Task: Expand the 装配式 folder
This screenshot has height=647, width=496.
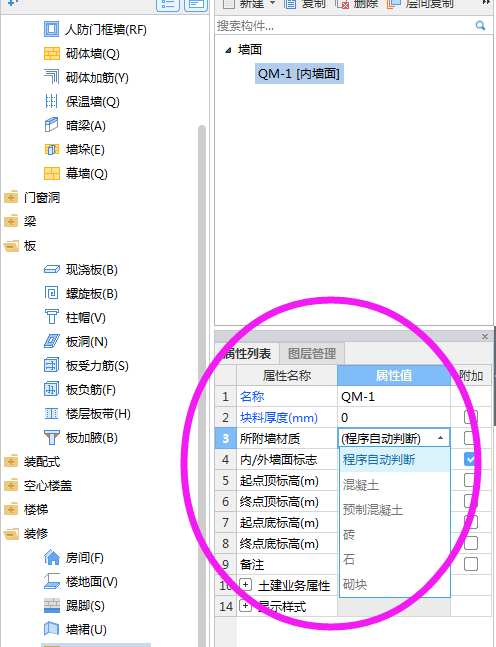Action: coord(11,461)
